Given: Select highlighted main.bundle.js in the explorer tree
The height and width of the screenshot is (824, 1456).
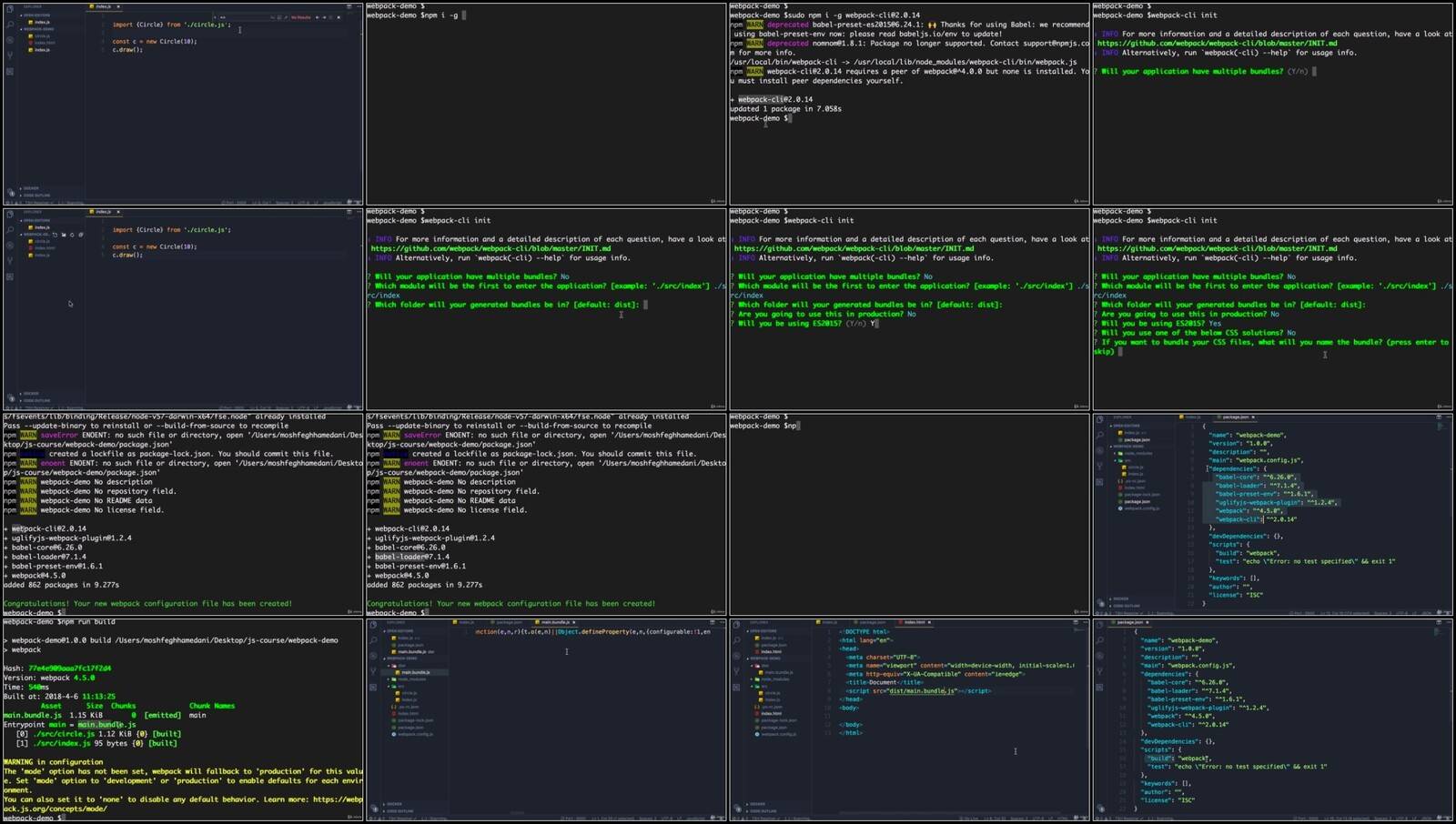Looking at the screenshot, I should tap(415, 672).
